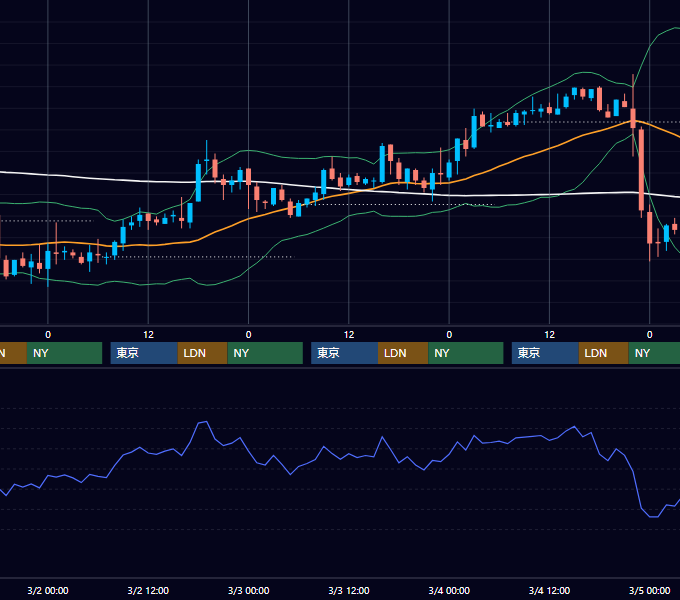Click the 3/3 00:00 date label
The width and height of the screenshot is (680, 600).
(248, 590)
